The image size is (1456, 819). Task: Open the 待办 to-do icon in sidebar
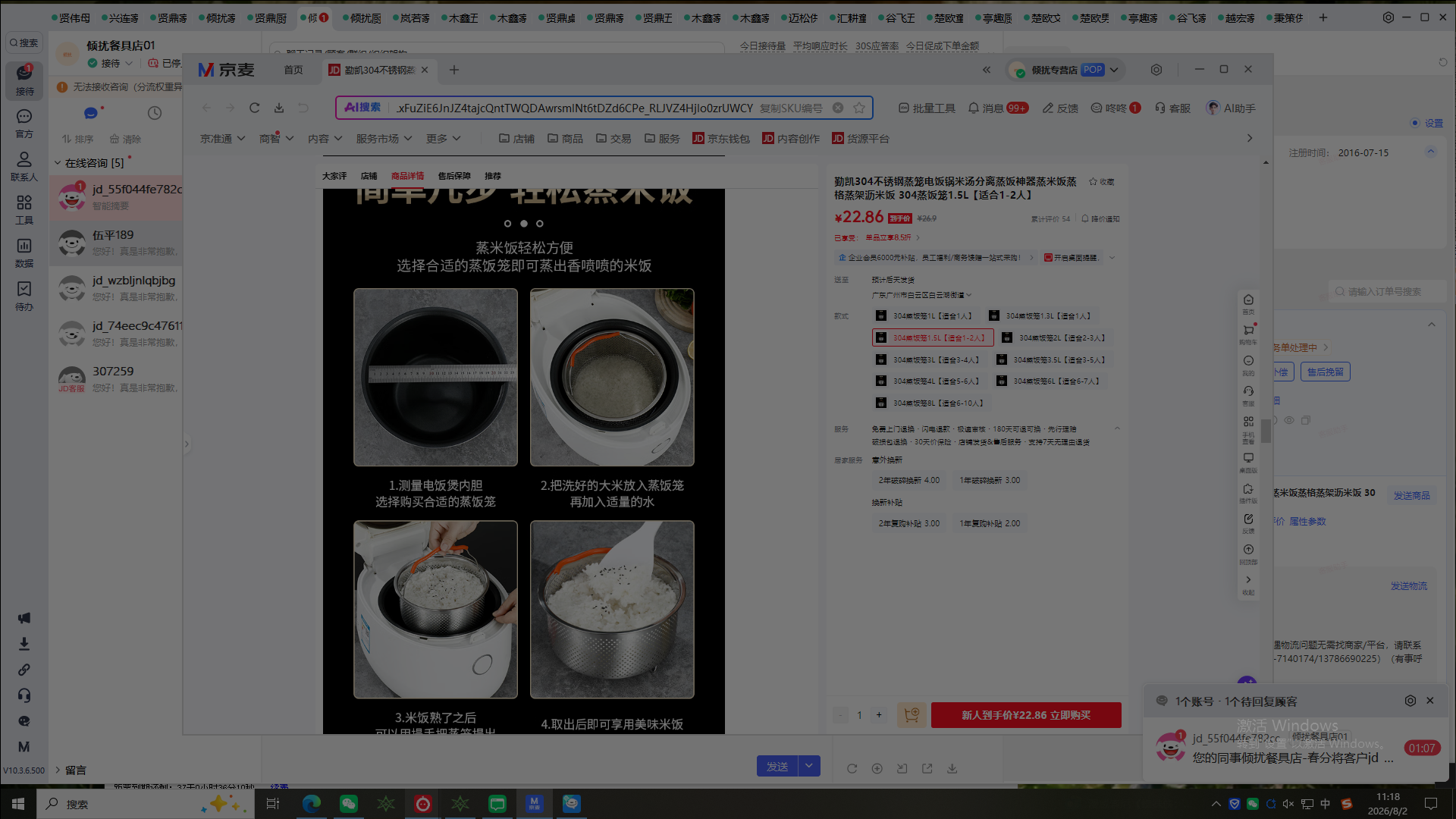pos(24,296)
